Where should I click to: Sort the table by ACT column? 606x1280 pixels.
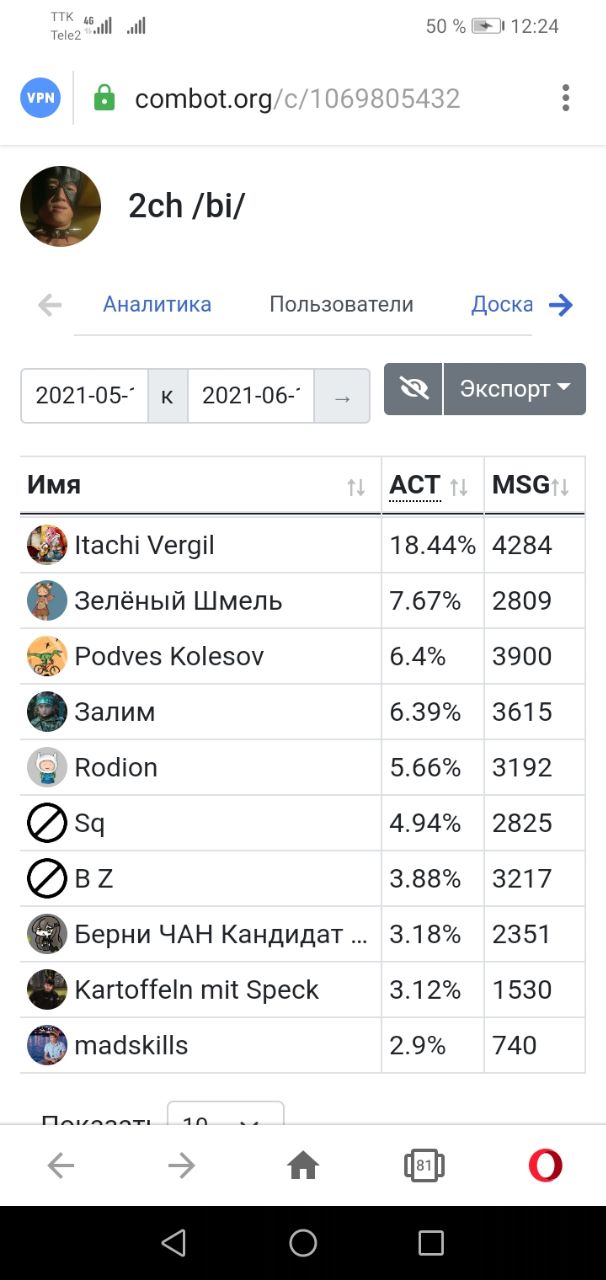click(432, 486)
